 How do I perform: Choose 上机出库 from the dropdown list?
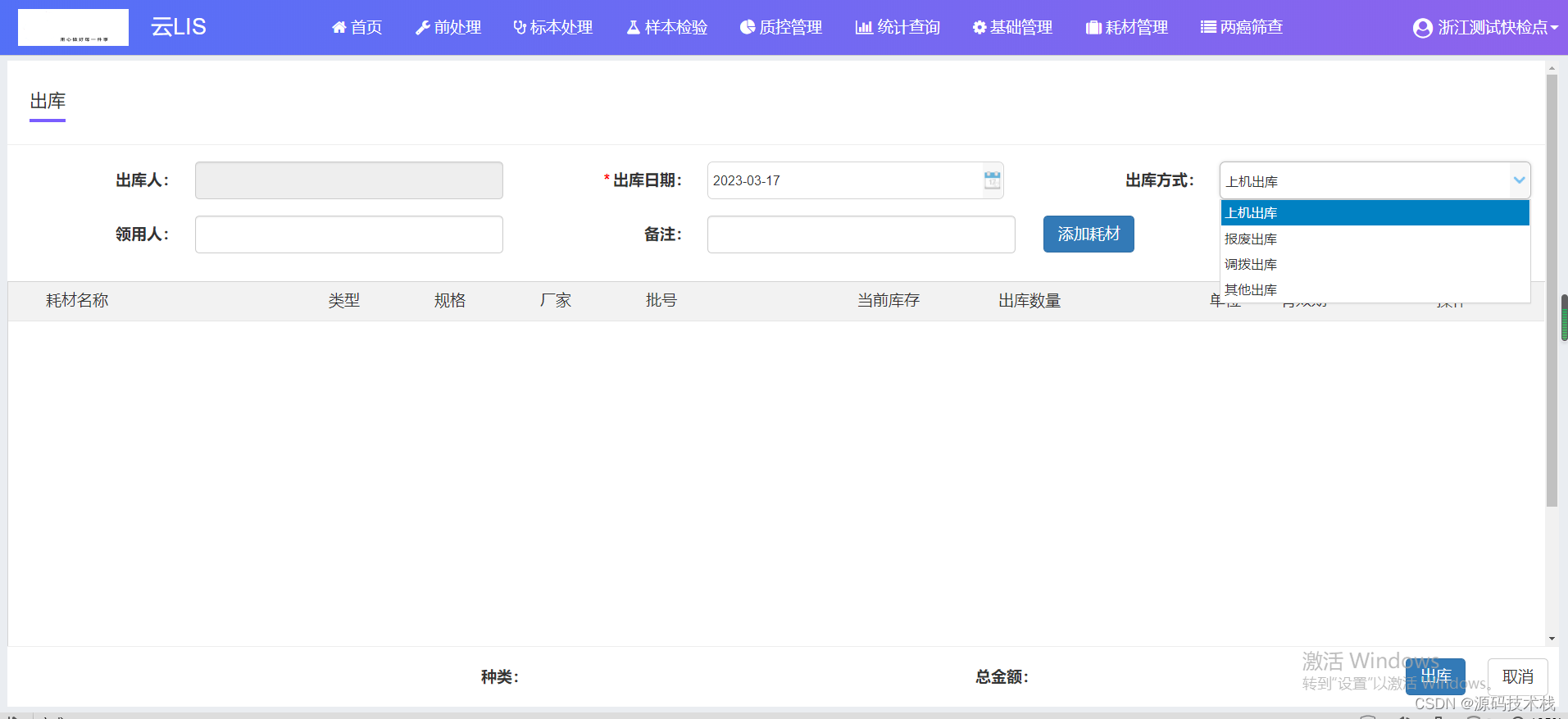(x=1375, y=213)
